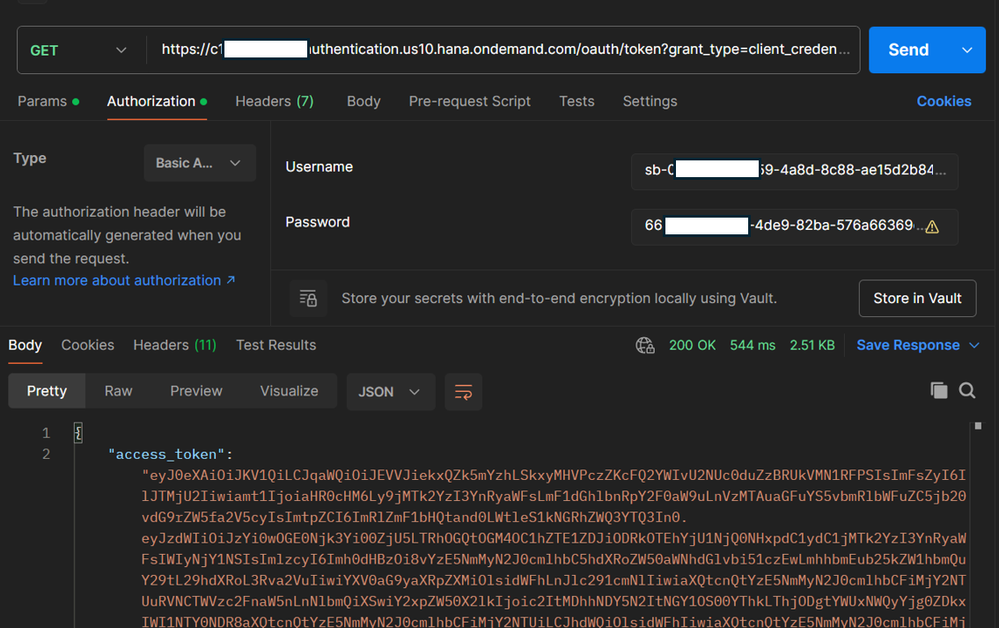Click the search response icon
Viewport: 999px width, 628px height.
967,390
